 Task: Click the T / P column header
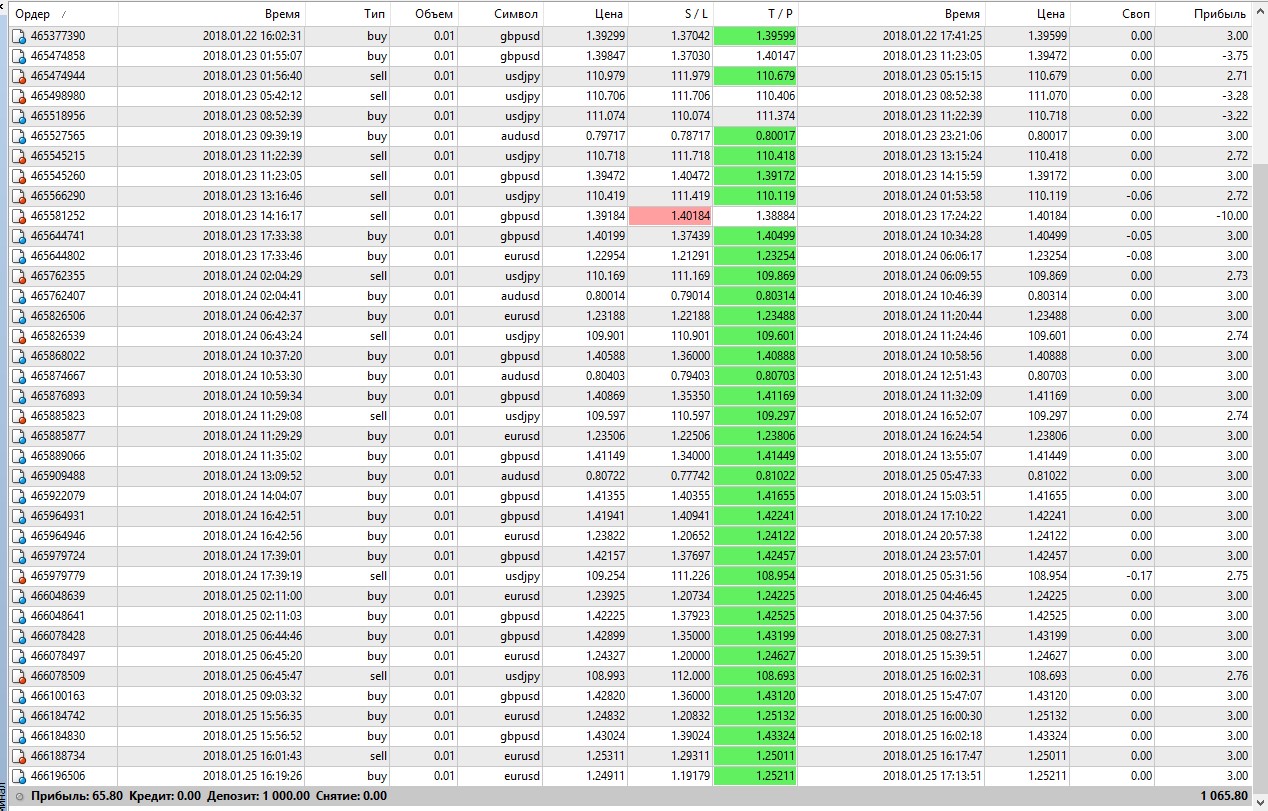755,14
